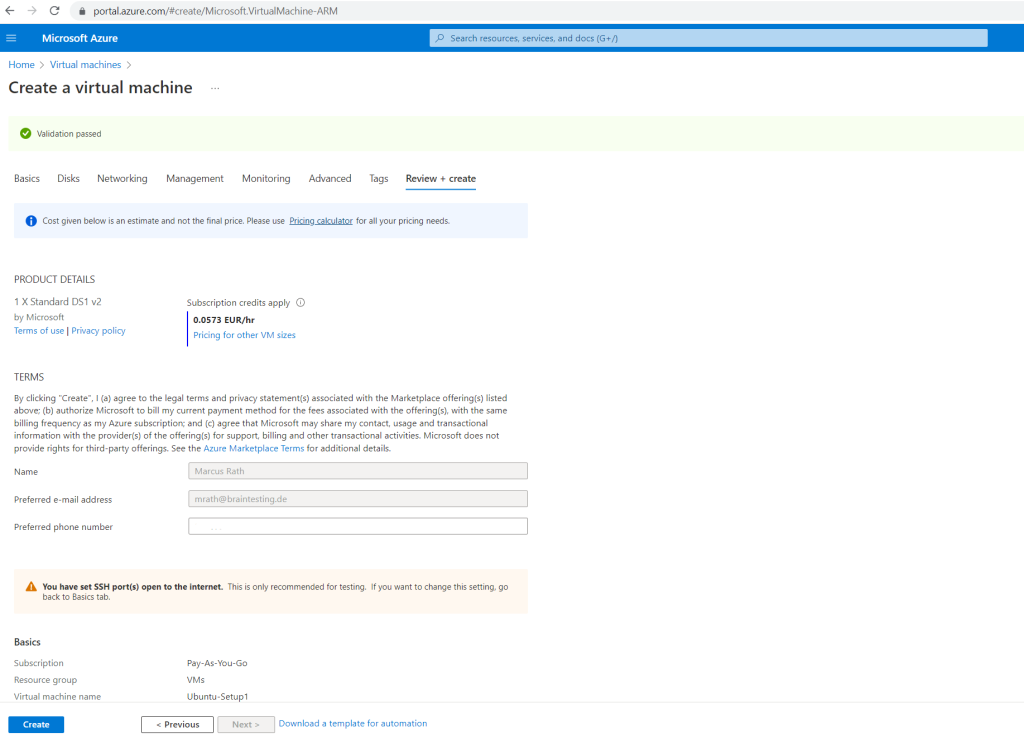Viewport: 1024px width, 742px height.
Task: Click the 0.0573 EUR/hr price text
Action: point(224,320)
